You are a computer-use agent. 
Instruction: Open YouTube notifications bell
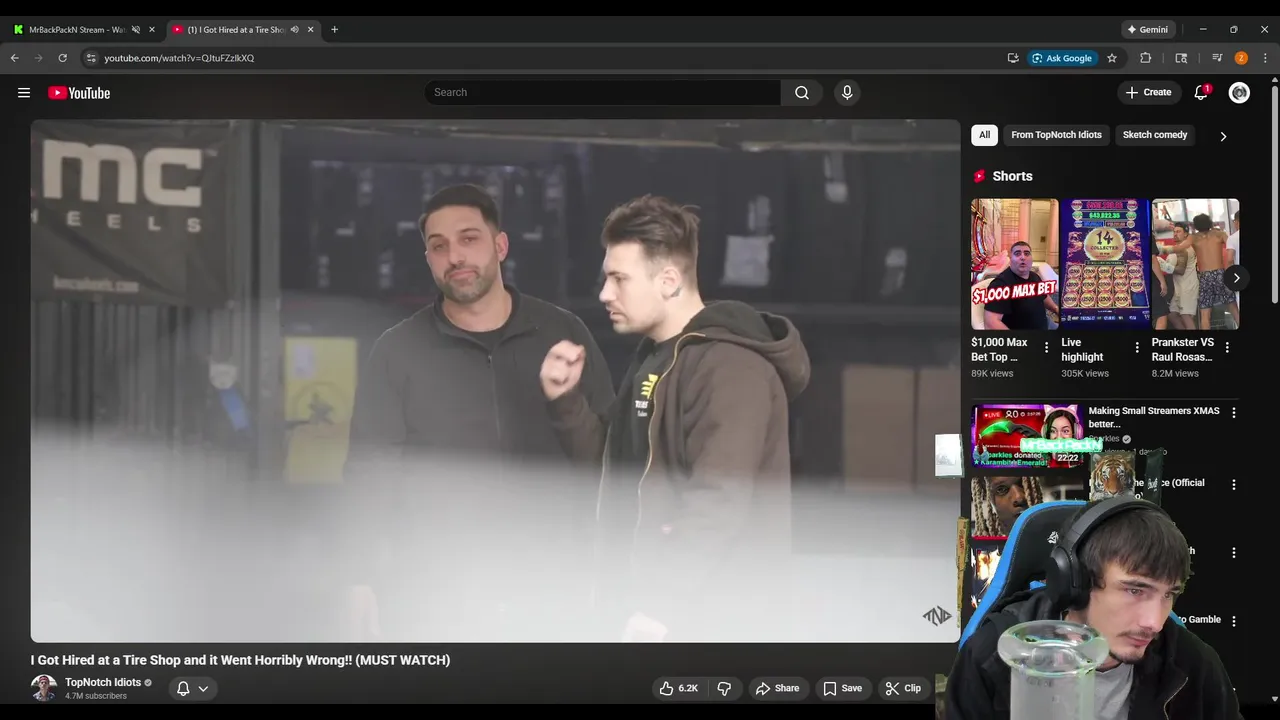coord(1201,93)
